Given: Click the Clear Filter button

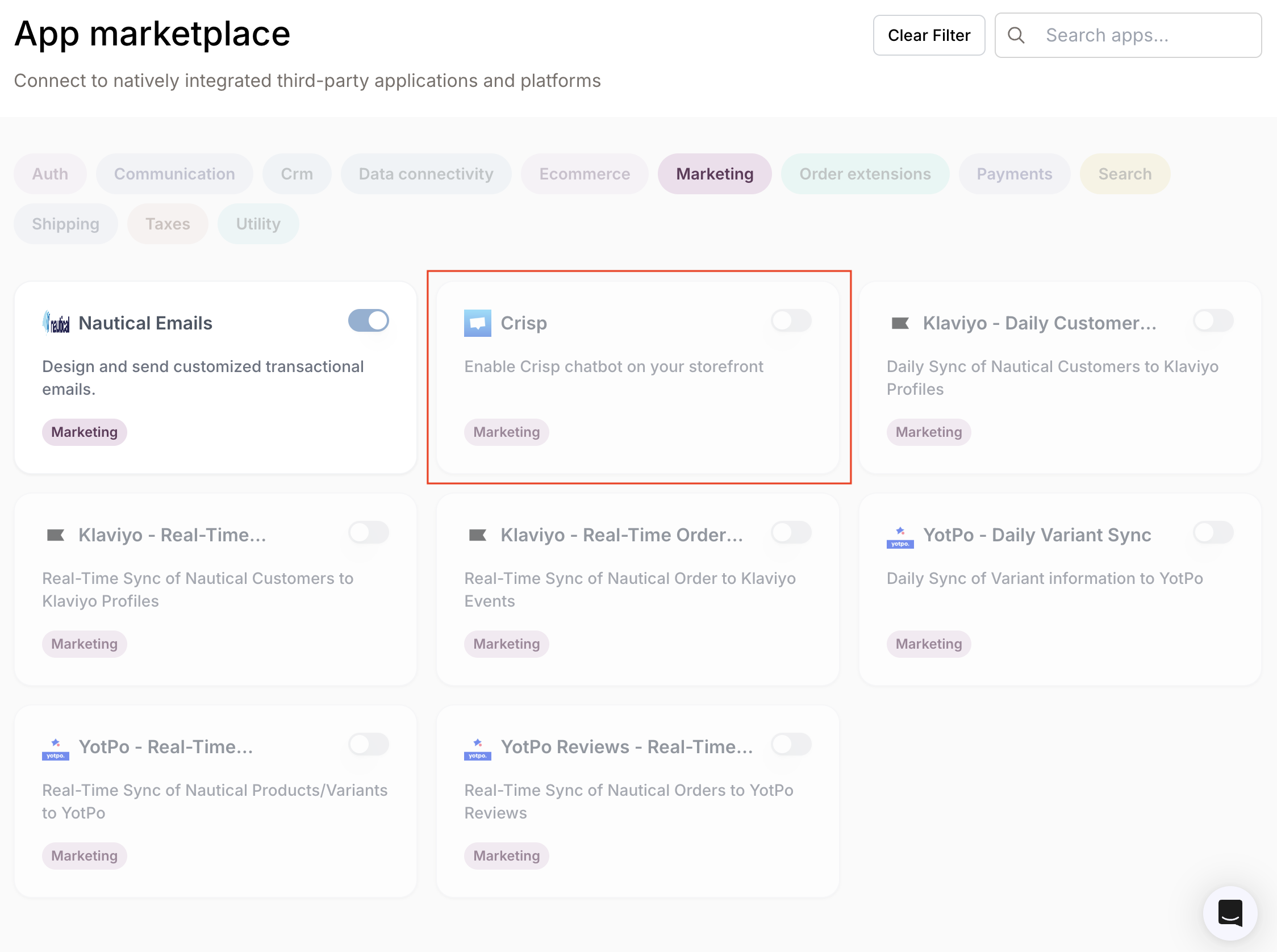Looking at the screenshot, I should [x=929, y=35].
